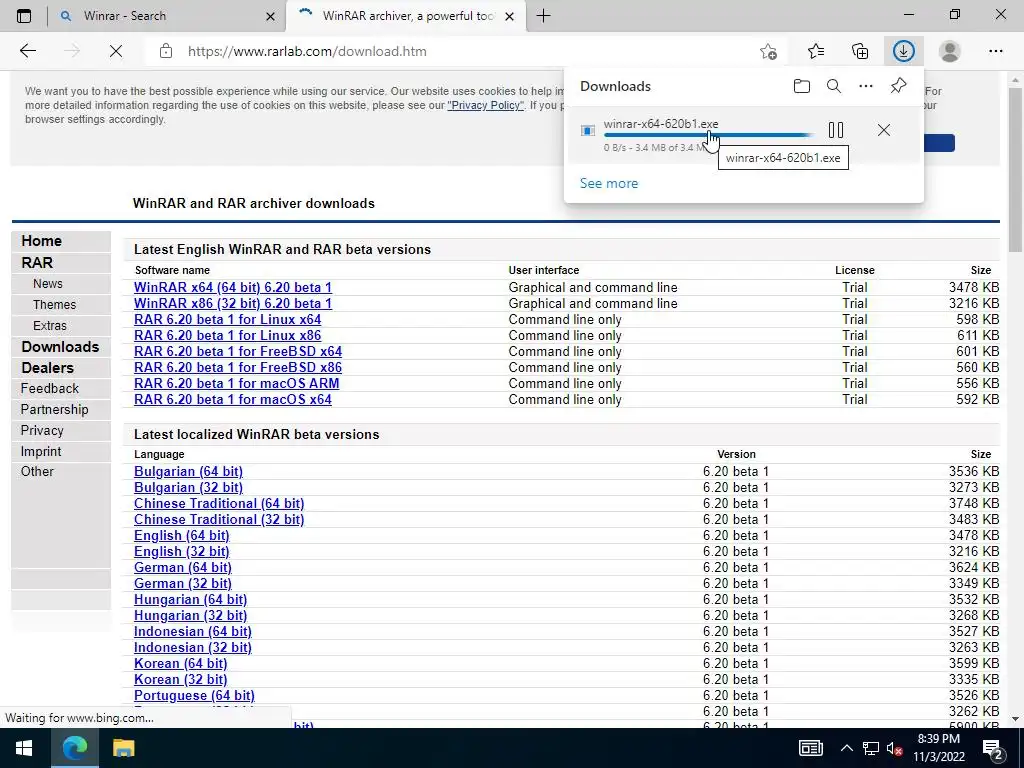Open the Partnership sidebar item
This screenshot has height=768, width=1024.
pyautogui.click(x=54, y=409)
